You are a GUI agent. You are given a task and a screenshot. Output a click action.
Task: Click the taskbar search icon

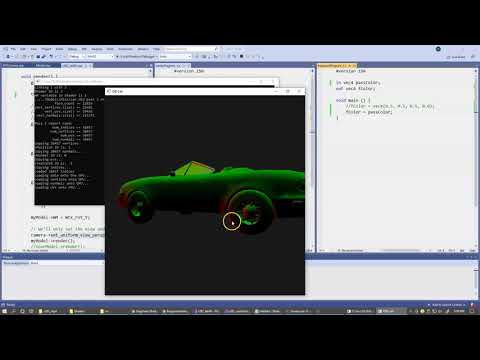click(x=14, y=311)
